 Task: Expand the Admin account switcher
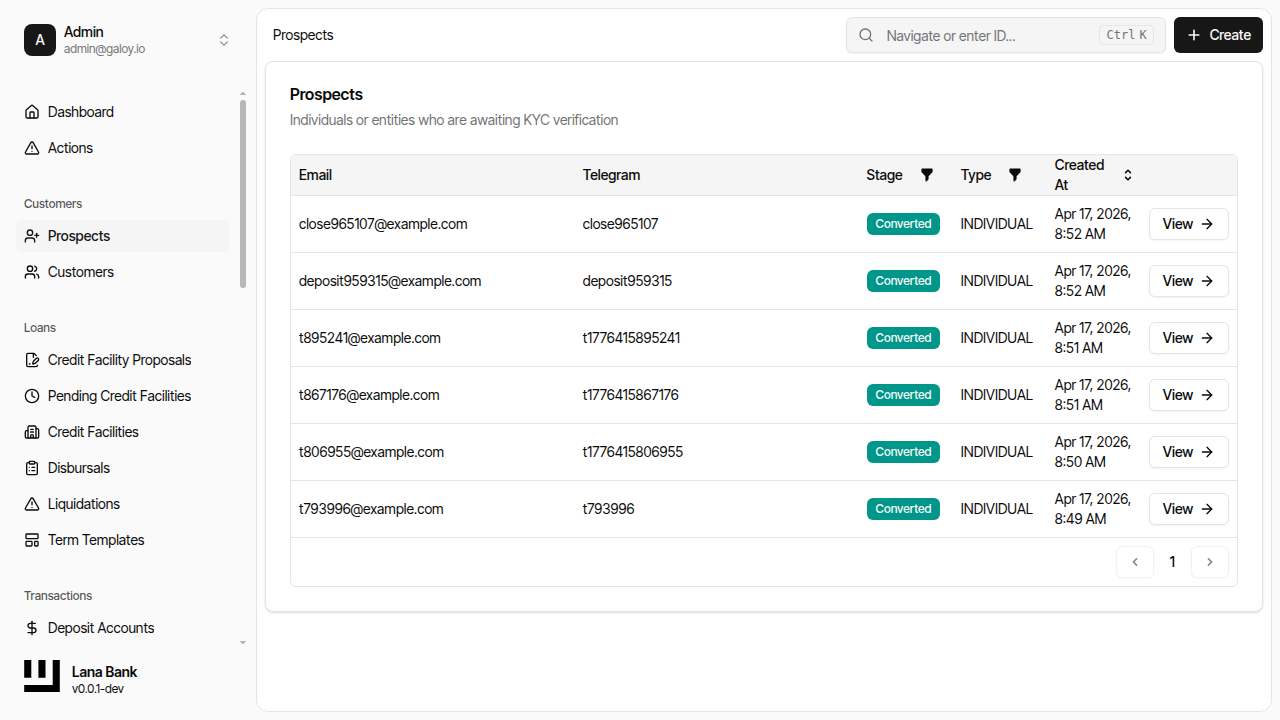pos(224,40)
